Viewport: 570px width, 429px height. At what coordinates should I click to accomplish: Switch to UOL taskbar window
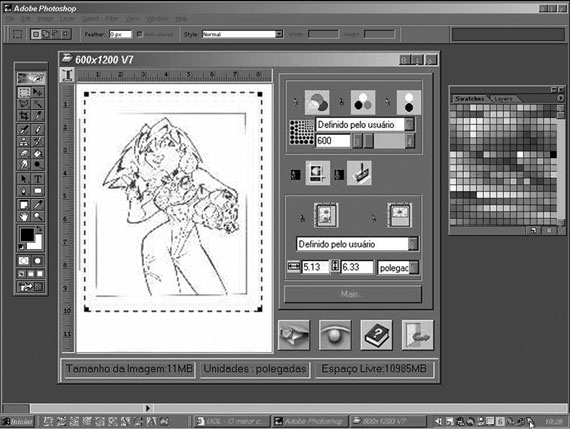tap(232, 422)
